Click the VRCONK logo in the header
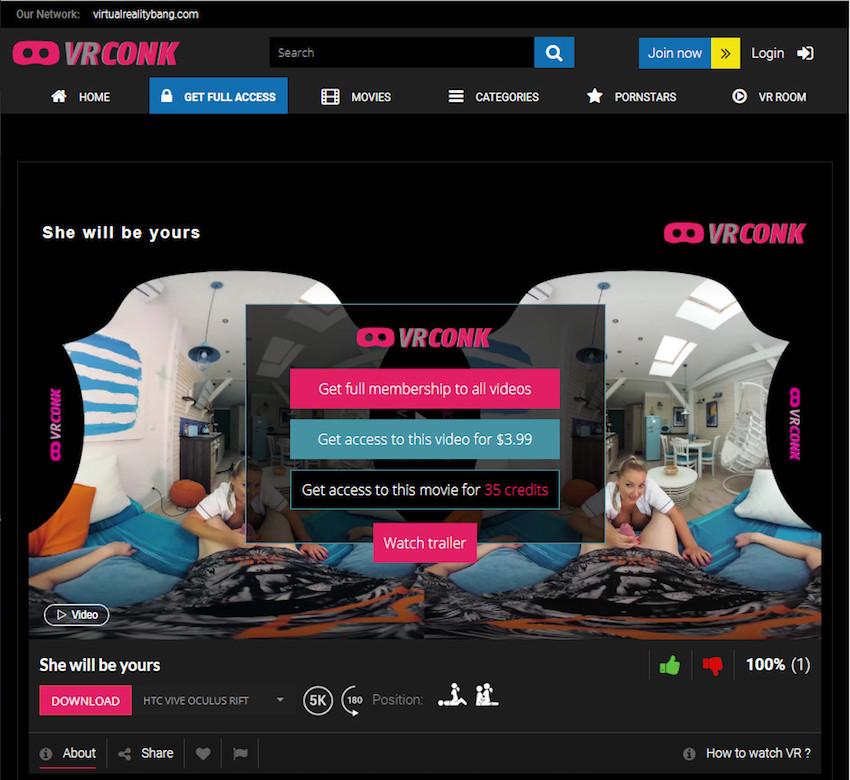 coord(96,53)
